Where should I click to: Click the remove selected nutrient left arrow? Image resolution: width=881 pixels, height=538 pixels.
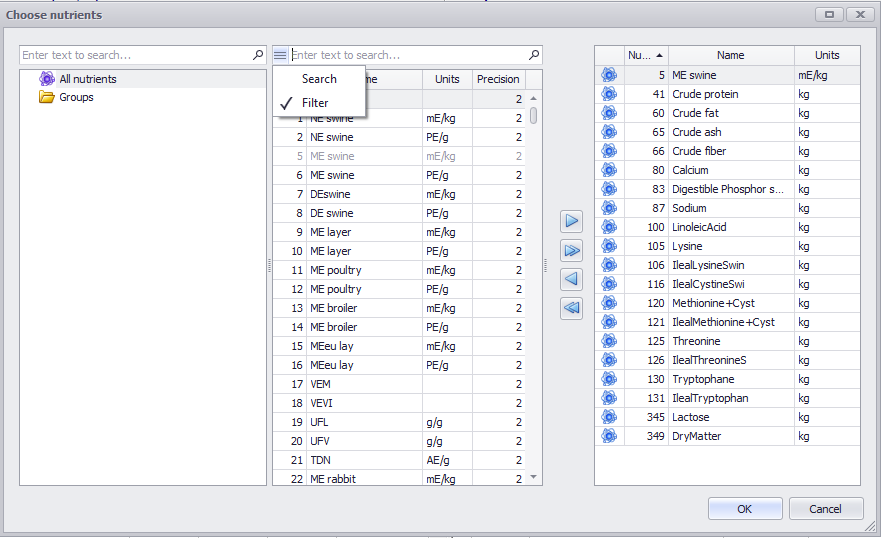coord(571,279)
